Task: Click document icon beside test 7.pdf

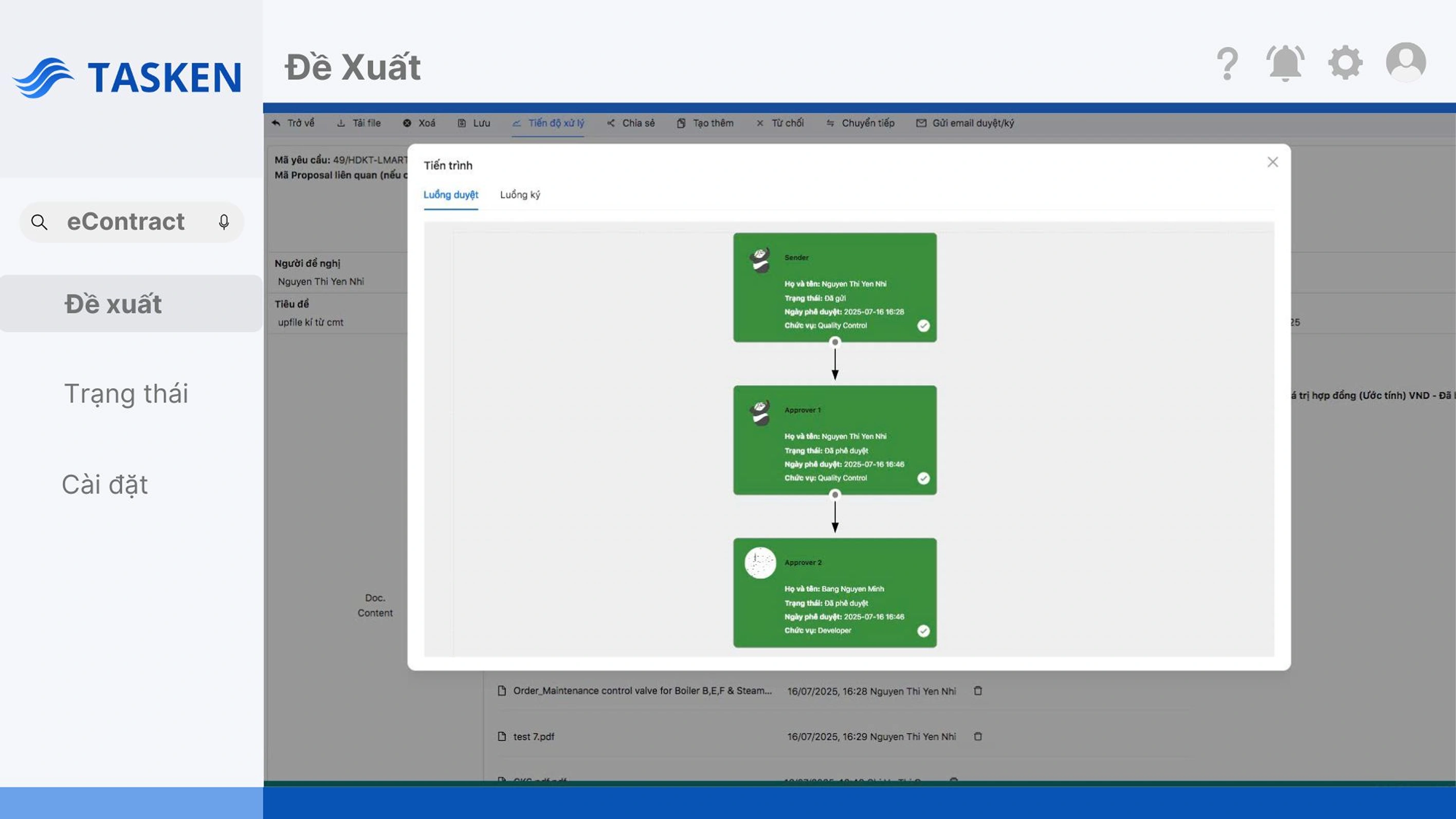Action: (x=501, y=736)
